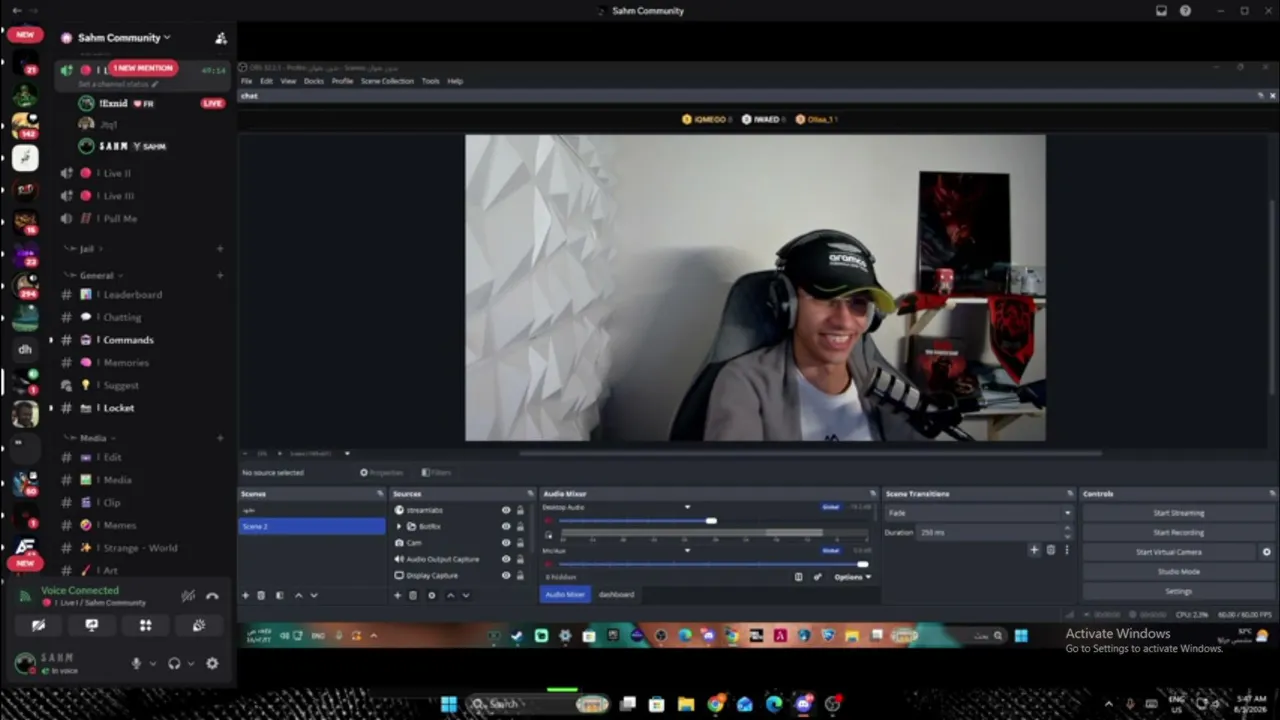Screen dimensions: 1280x720
Task: Switch to dashboard dock tab
Action: (x=616, y=594)
